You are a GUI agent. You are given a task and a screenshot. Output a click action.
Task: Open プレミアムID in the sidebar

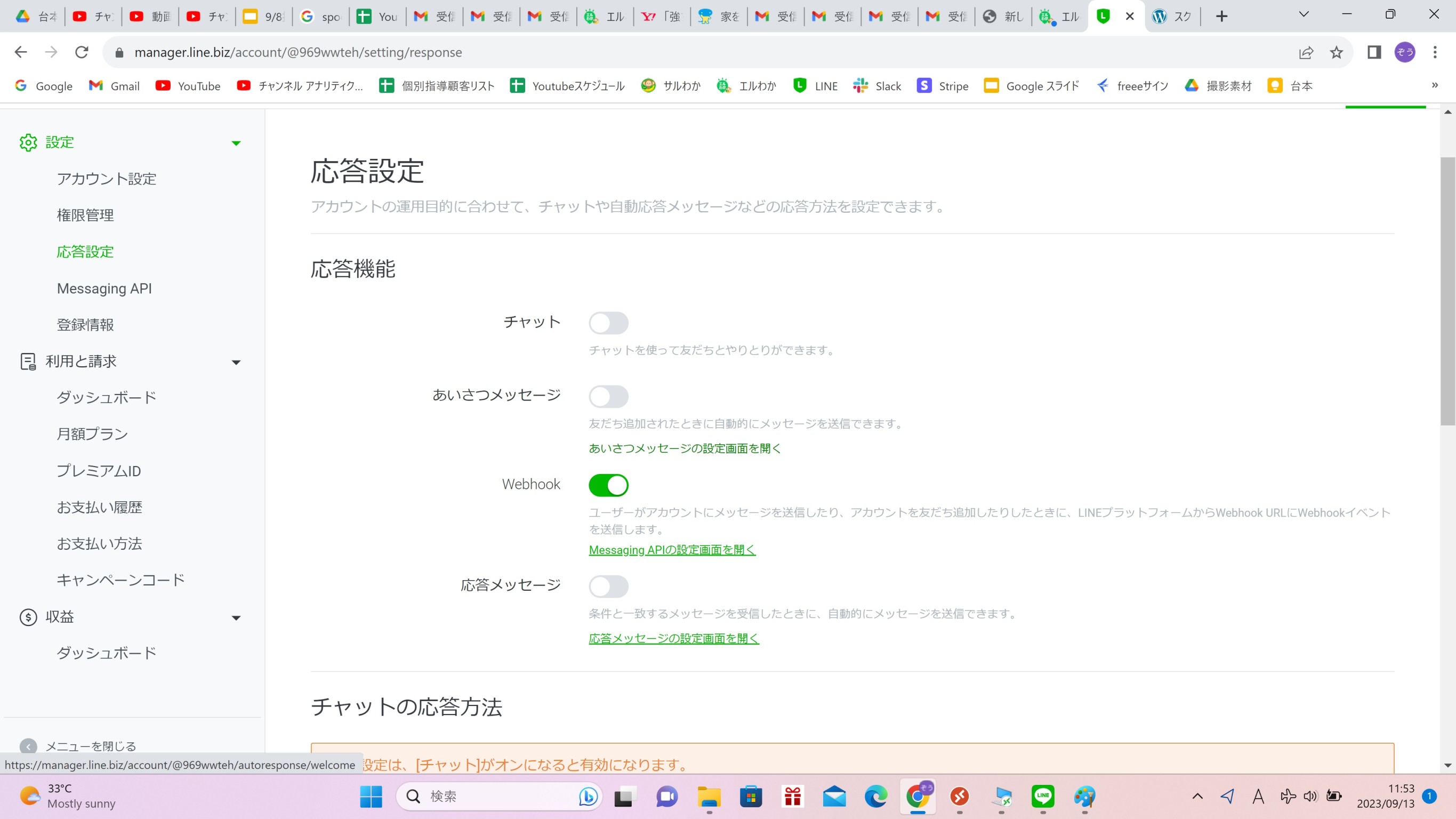tap(99, 471)
